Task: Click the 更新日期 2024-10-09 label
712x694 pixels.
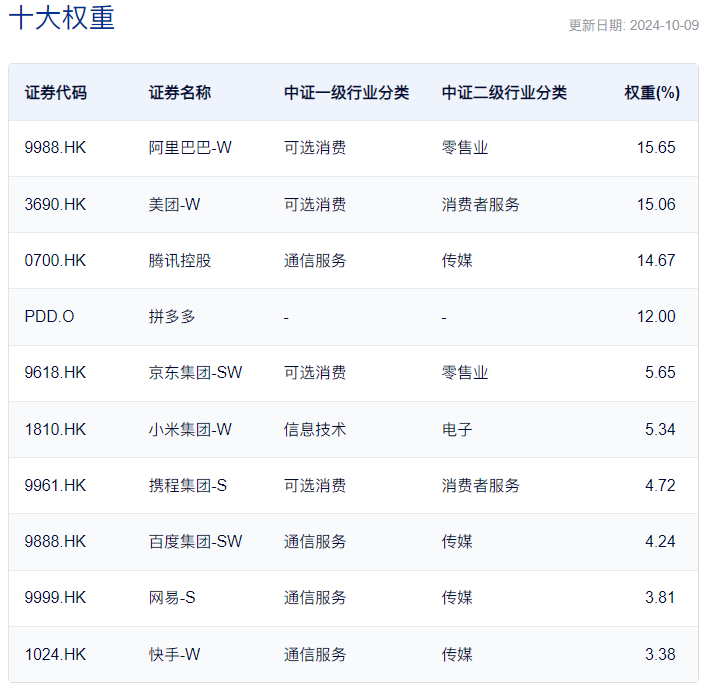Action: point(633,25)
